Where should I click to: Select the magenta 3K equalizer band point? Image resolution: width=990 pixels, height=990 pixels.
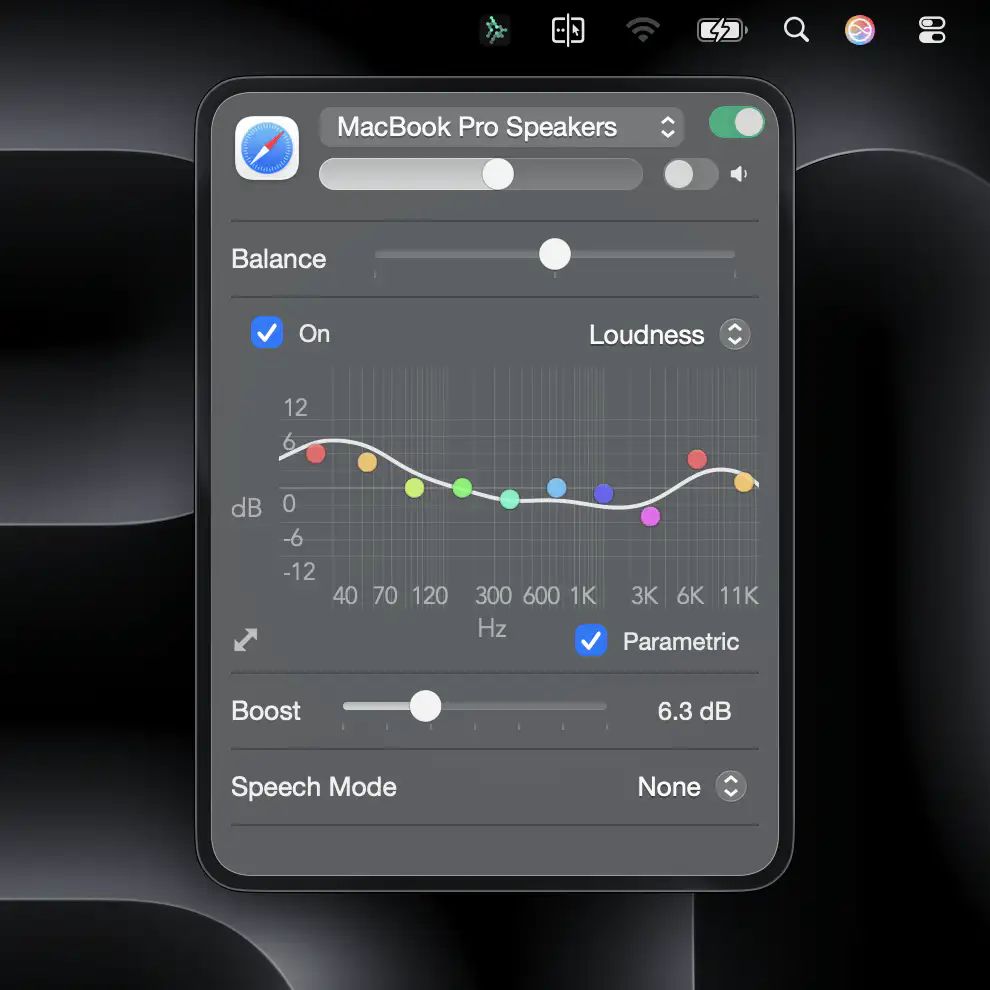click(x=650, y=516)
